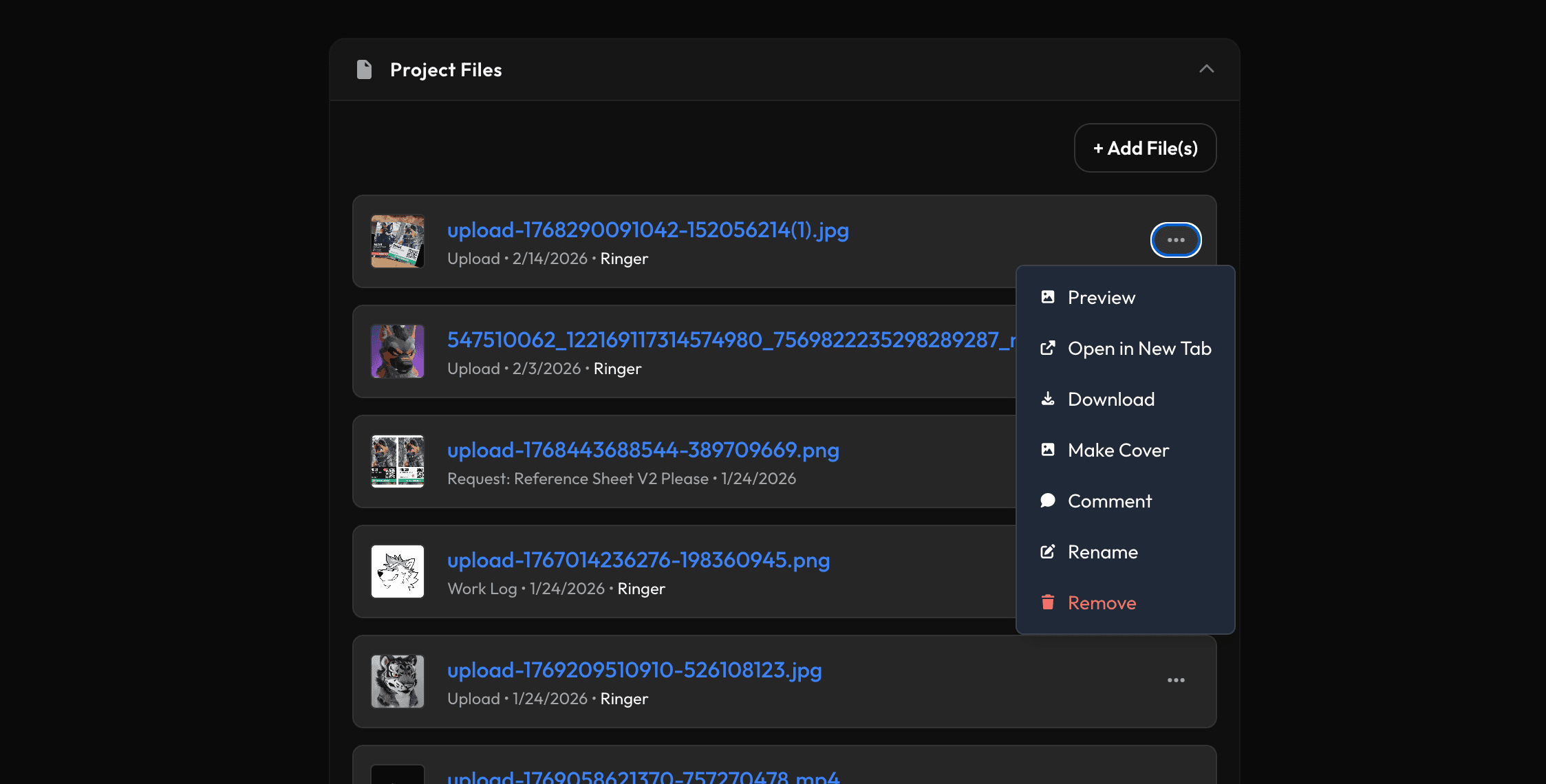The width and height of the screenshot is (1546, 784).
Task: Open upload-1768290091042-152056214(1).jpg link
Action: (x=647, y=230)
